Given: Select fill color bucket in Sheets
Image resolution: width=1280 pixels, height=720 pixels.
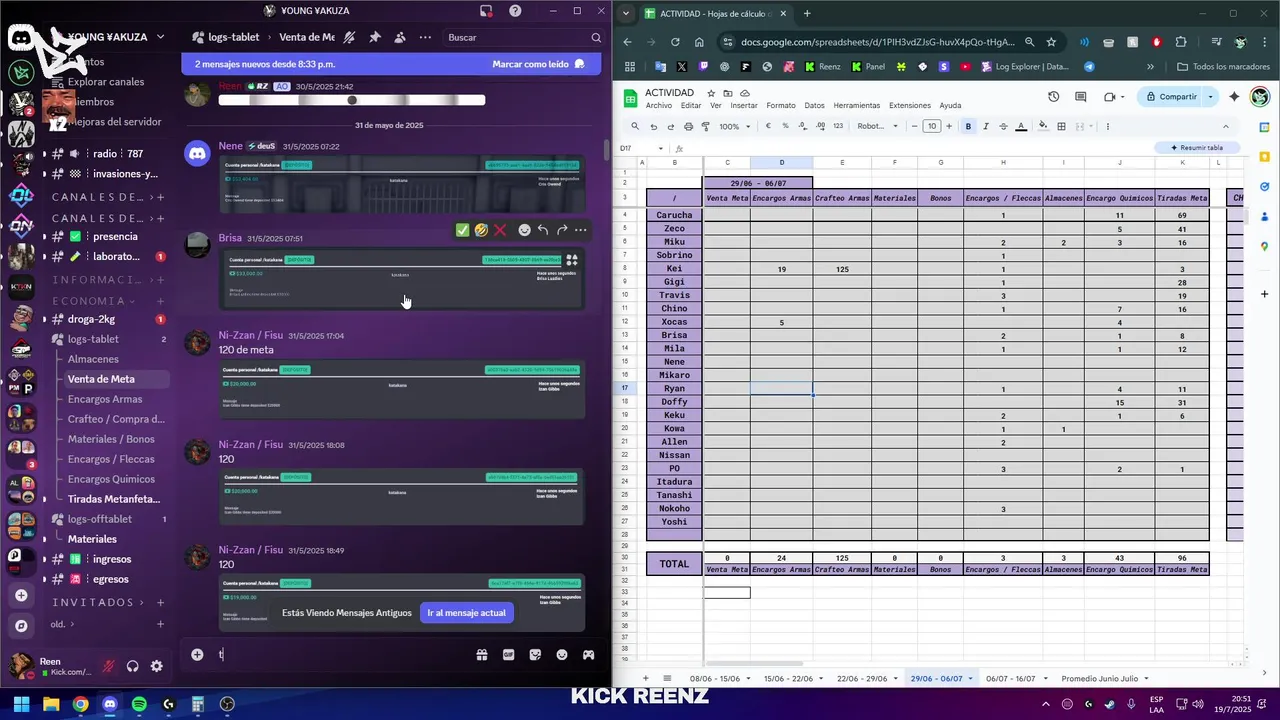Looking at the screenshot, I should click(x=1043, y=127).
